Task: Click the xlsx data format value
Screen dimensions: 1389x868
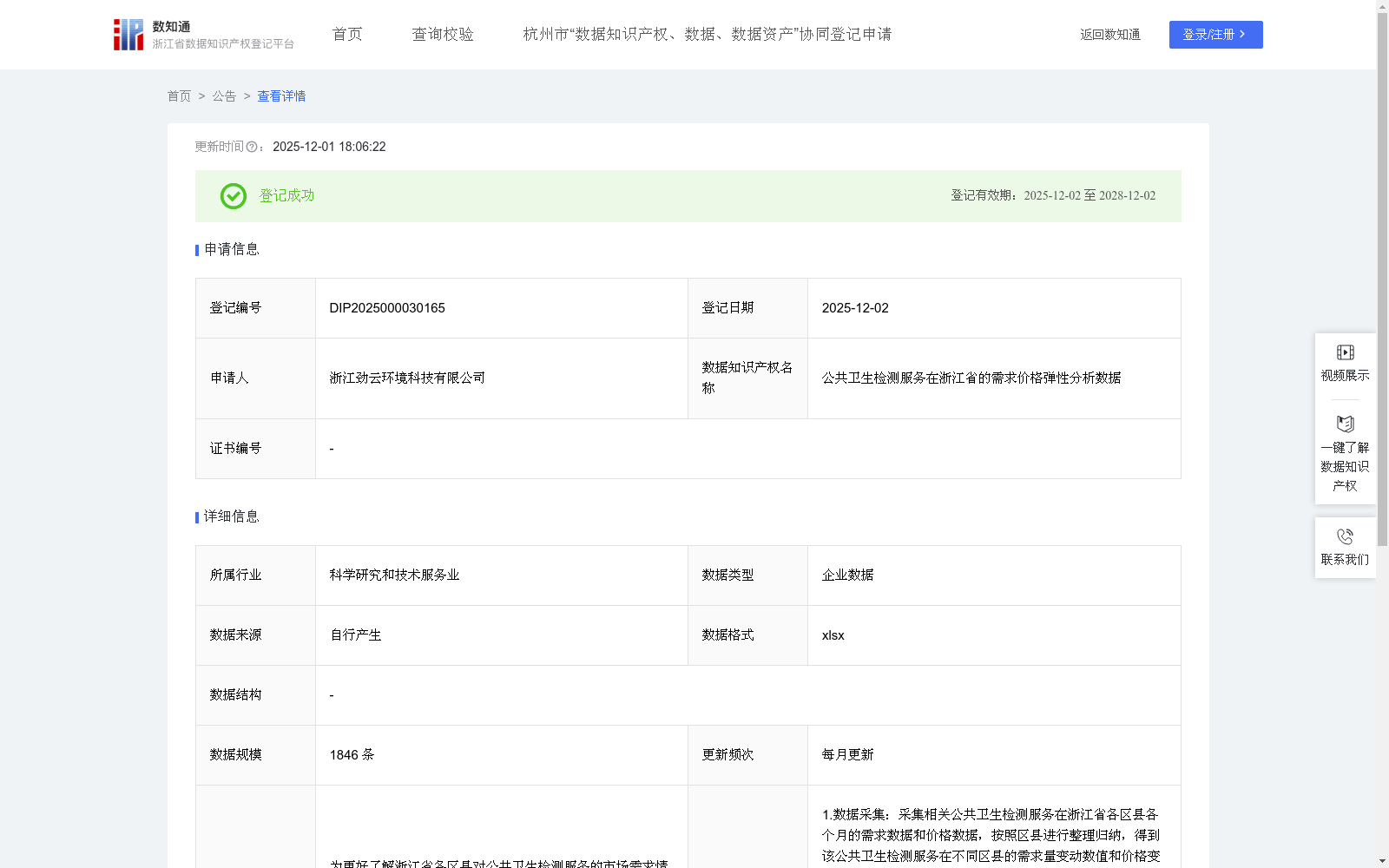Action: [x=833, y=635]
